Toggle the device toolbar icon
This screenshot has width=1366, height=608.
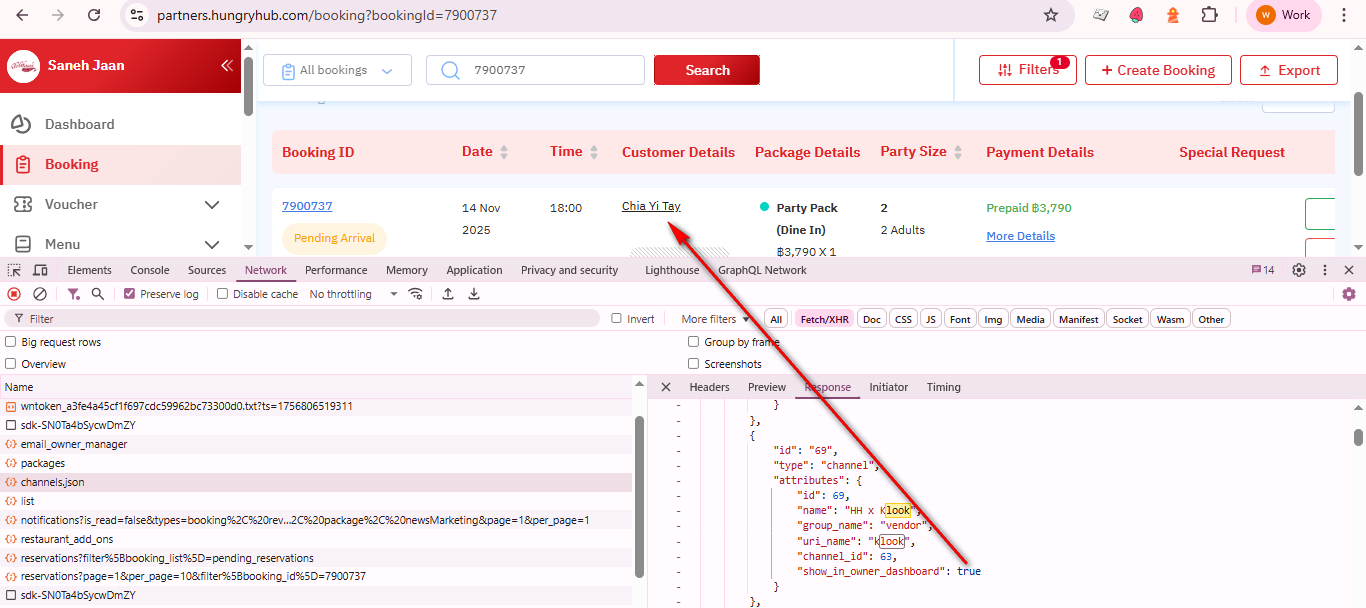[40, 270]
